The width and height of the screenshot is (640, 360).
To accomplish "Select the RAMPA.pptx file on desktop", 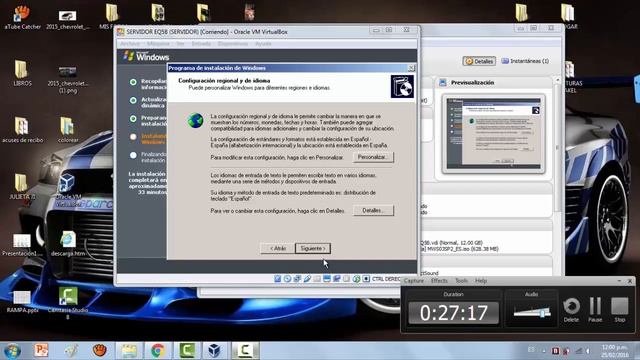I will 22,301.
